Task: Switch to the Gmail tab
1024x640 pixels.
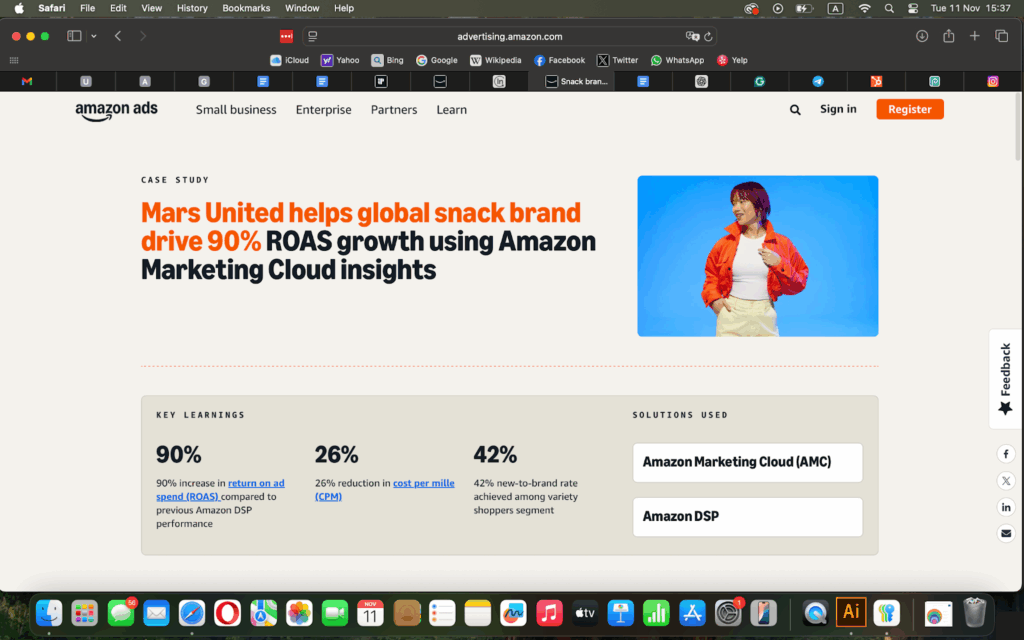Action: (x=27, y=81)
